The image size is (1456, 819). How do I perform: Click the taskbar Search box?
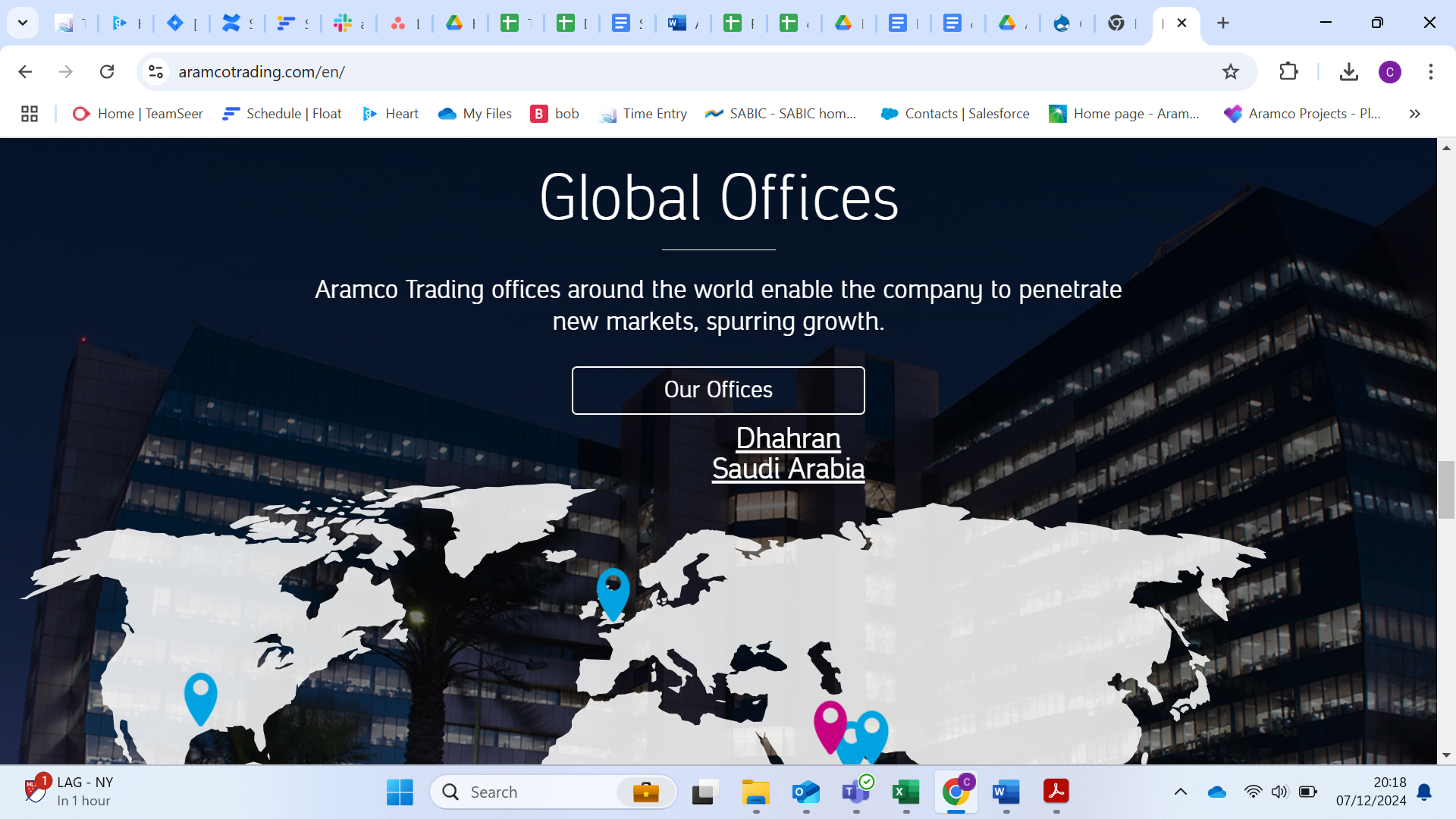point(554,792)
